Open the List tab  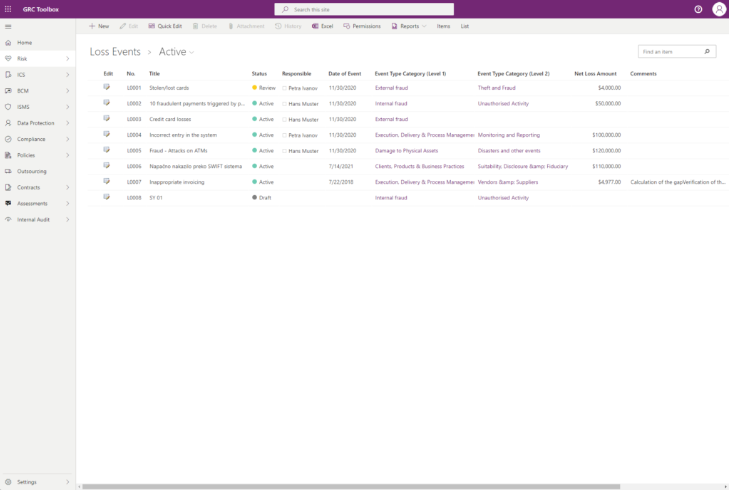click(x=464, y=26)
